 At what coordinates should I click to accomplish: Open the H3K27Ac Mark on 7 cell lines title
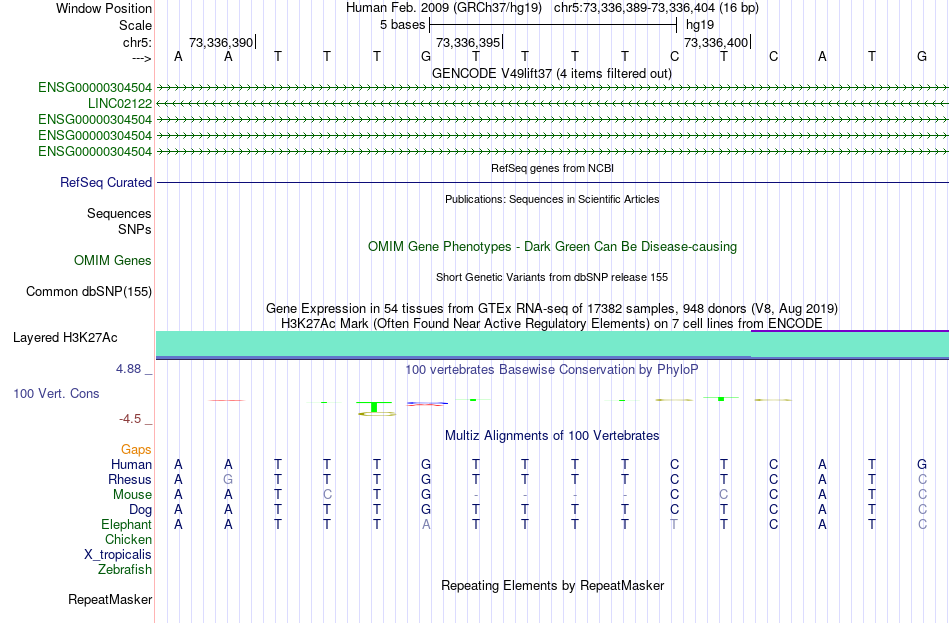click(x=552, y=324)
